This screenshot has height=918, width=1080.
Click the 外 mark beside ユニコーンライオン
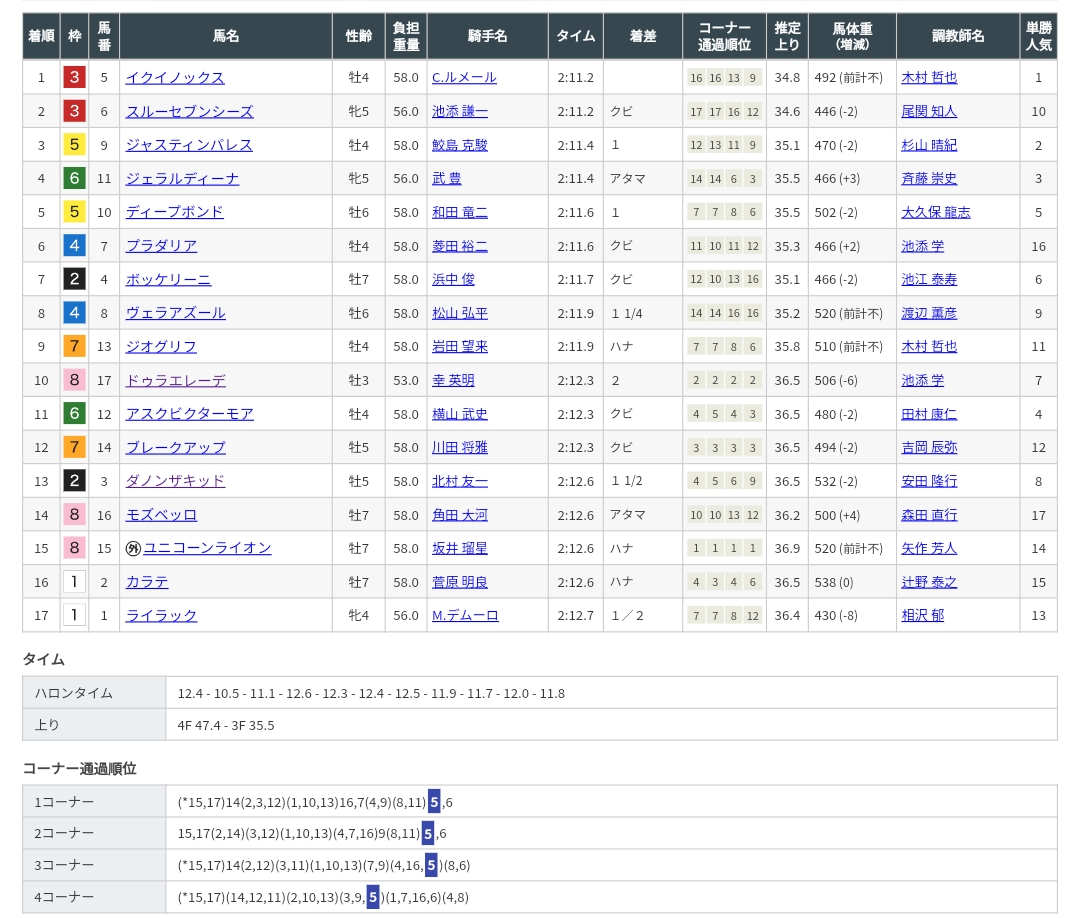coord(133,548)
